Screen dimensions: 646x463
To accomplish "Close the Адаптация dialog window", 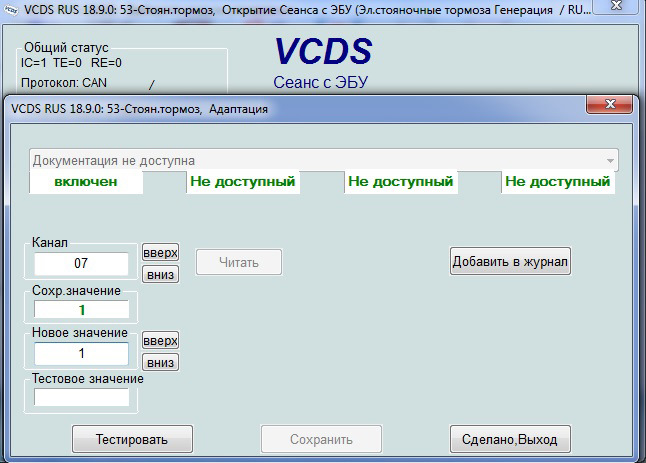I will pyautogui.click(x=609, y=104).
